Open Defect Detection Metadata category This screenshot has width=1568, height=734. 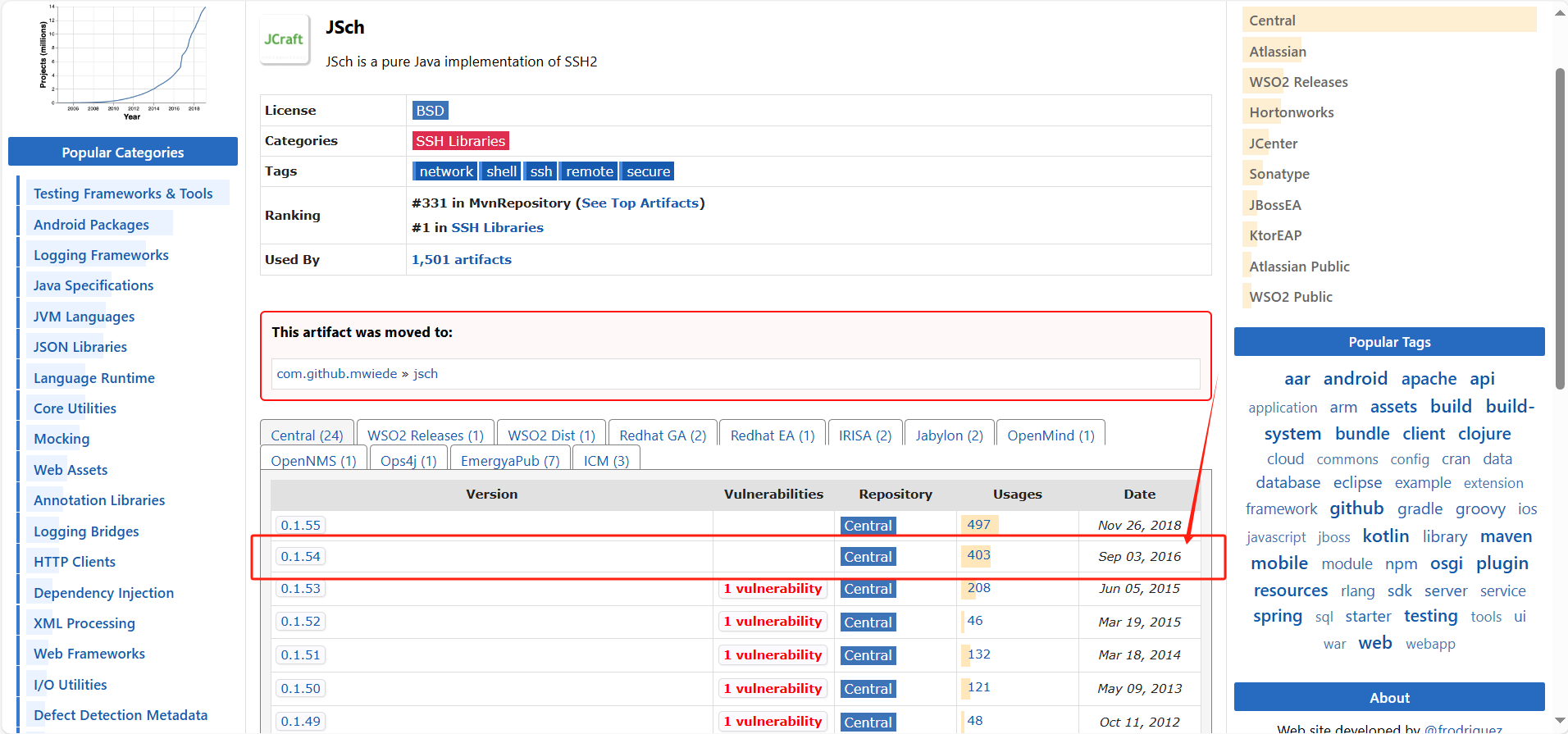click(121, 715)
